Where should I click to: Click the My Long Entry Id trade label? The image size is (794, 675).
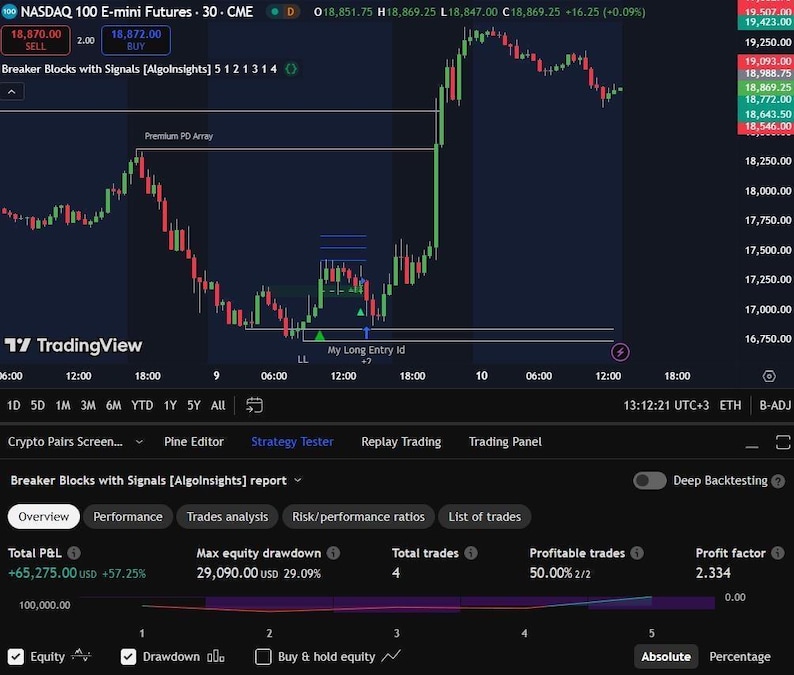(366, 349)
